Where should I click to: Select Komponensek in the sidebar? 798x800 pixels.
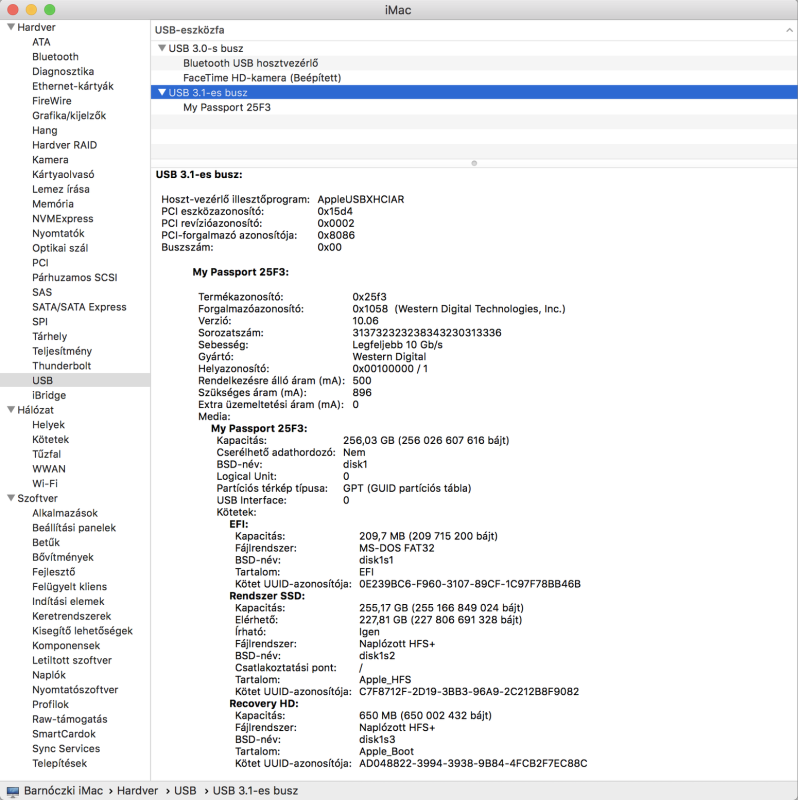[x=66, y=646]
